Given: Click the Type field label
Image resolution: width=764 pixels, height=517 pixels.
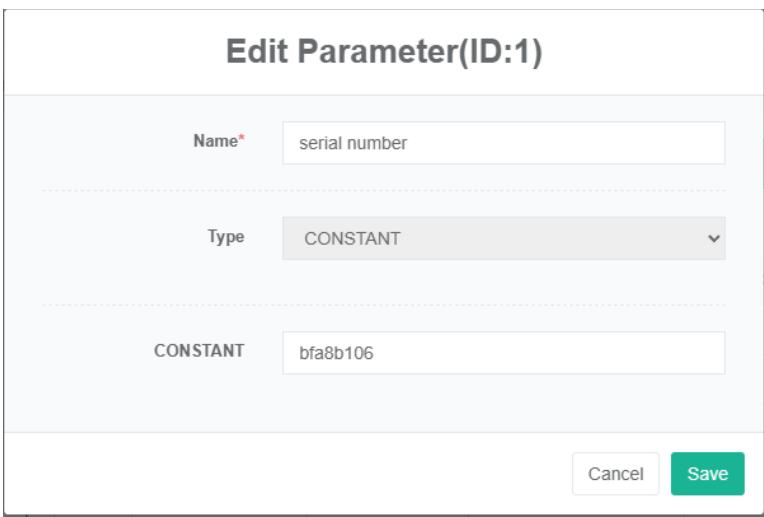Looking at the screenshot, I should tap(228, 237).
